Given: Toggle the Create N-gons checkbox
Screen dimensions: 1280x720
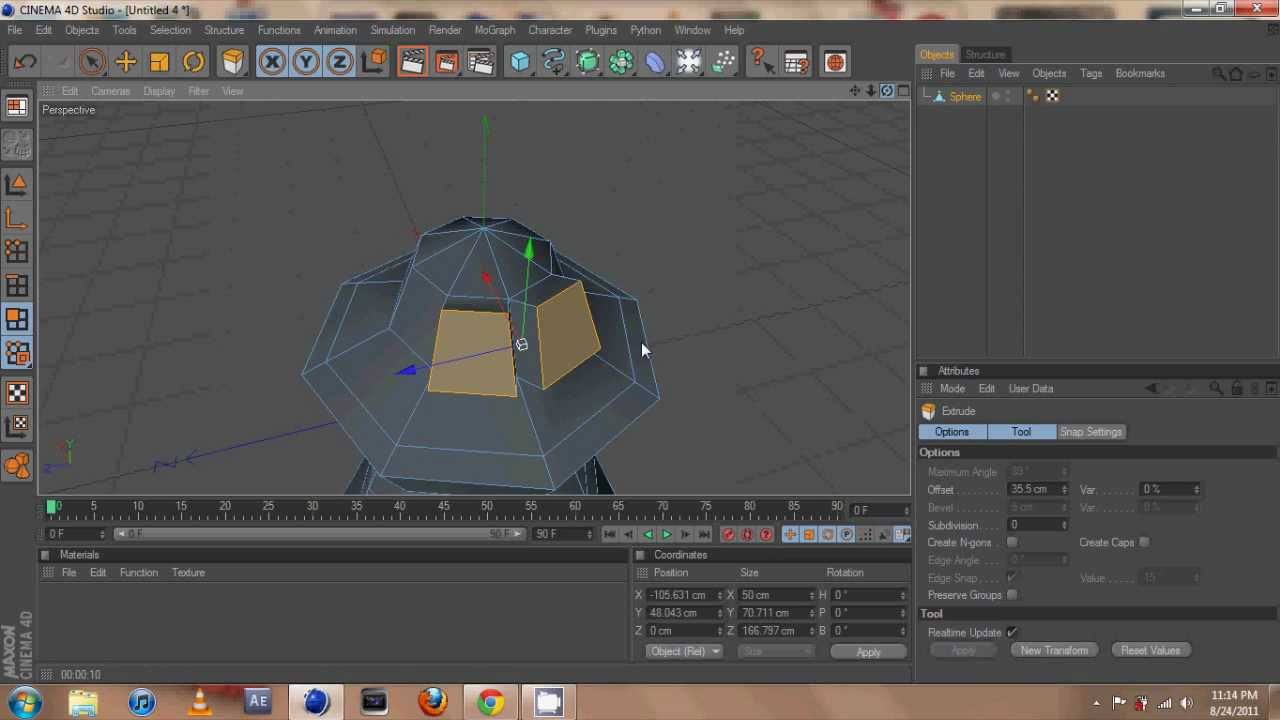Looking at the screenshot, I should click(1012, 542).
